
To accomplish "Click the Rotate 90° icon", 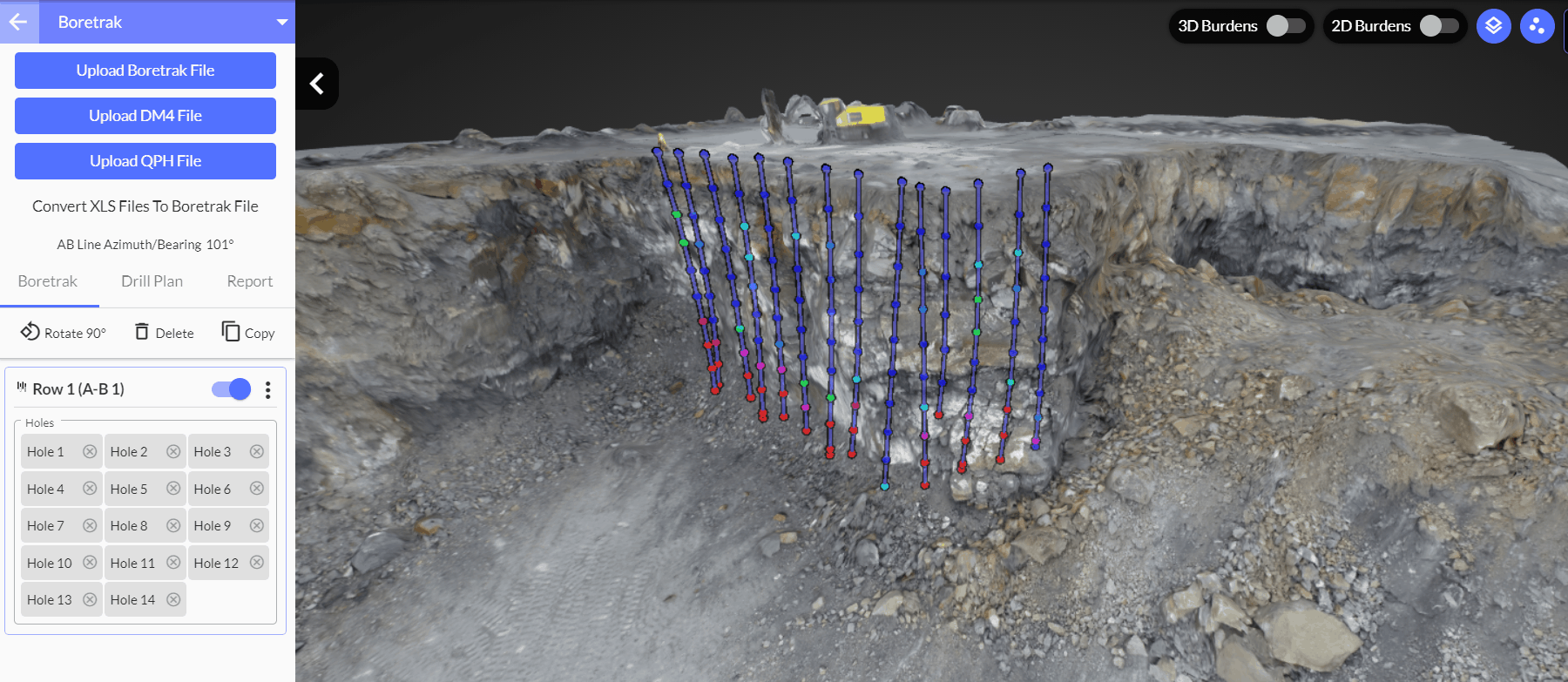I will click(x=30, y=332).
